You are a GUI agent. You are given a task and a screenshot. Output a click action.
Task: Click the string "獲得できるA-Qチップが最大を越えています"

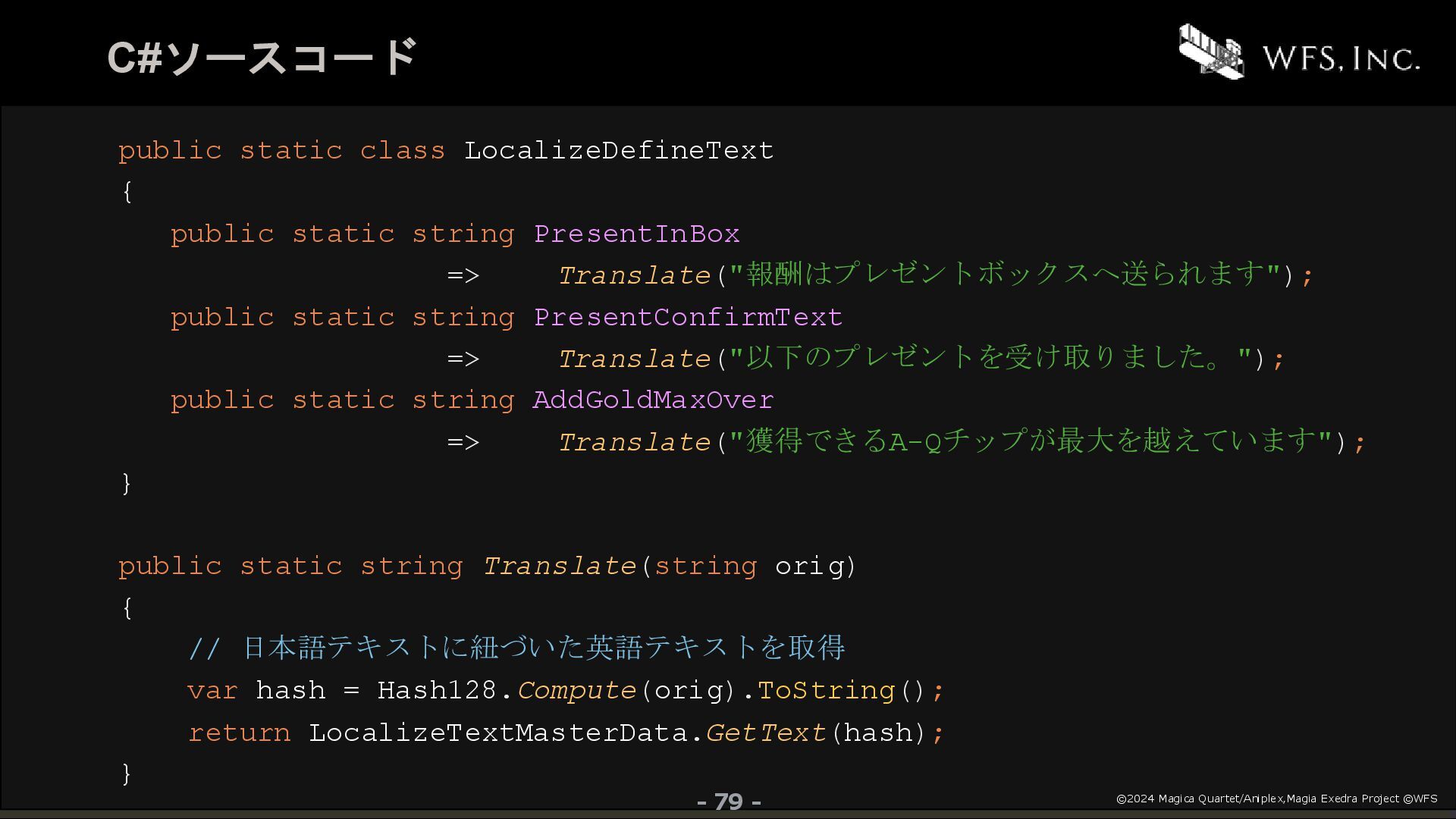(1031, 441)
